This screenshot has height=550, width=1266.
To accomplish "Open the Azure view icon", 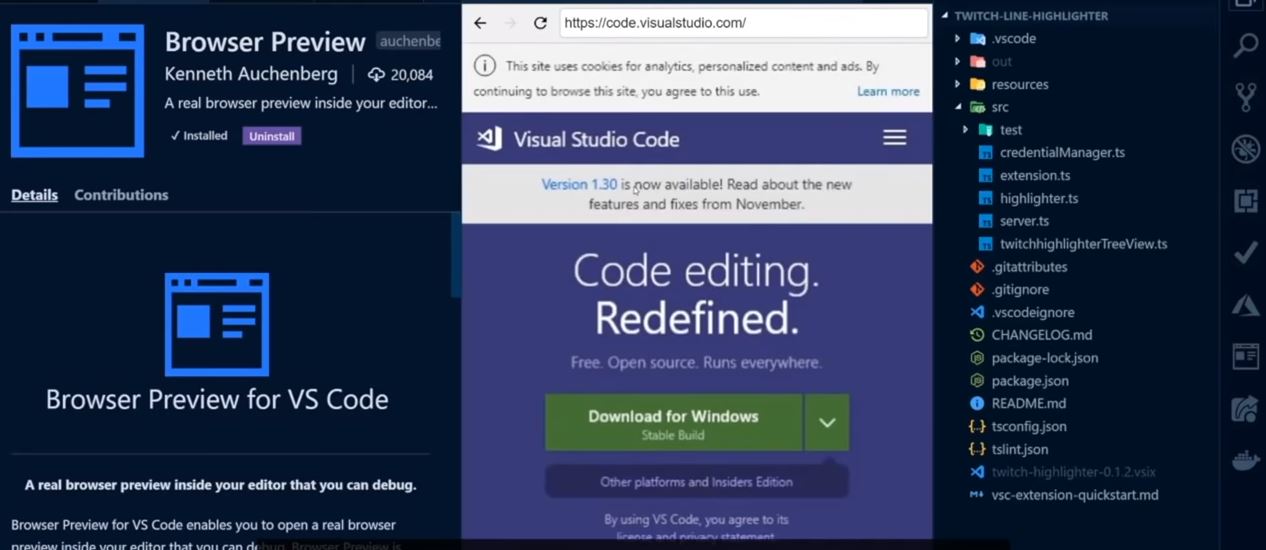I will [x=1245, y=305].
